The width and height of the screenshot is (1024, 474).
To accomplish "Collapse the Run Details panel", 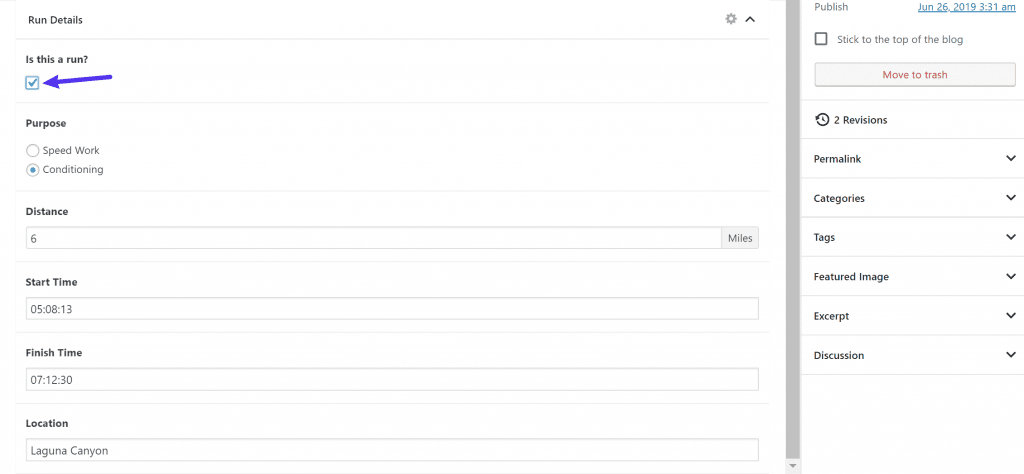I will coord(750,20).
